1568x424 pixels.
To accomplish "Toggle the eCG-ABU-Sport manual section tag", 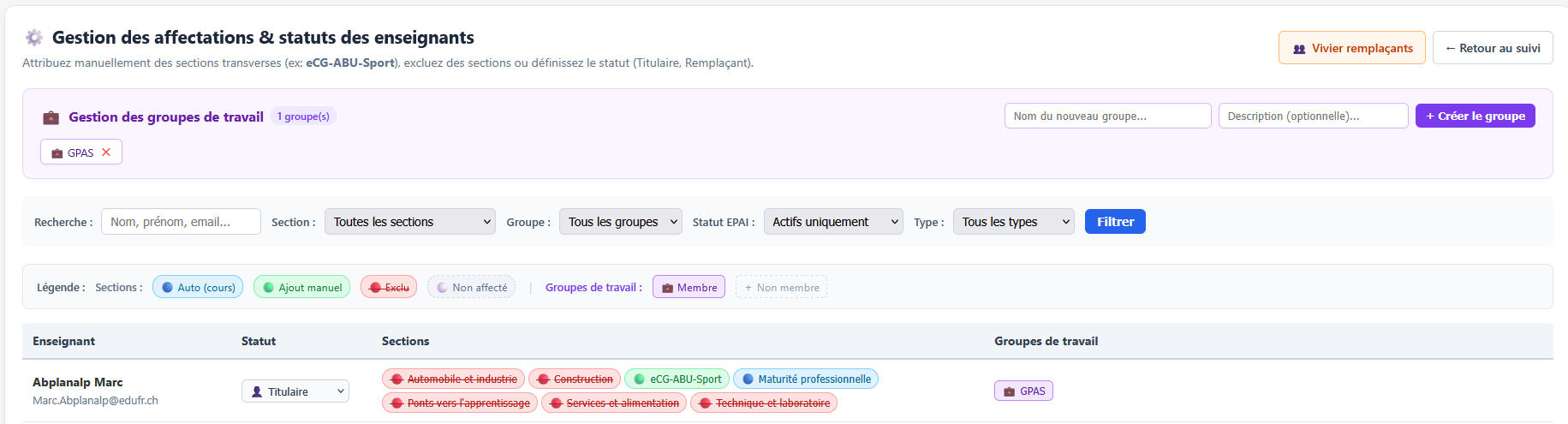I will [677, 379].
